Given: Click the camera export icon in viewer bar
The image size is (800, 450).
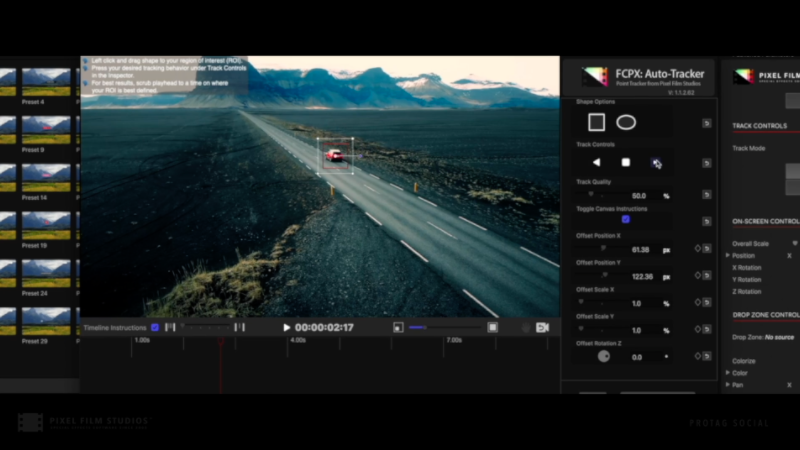Looking at the screenshot, I should (542, 328).
